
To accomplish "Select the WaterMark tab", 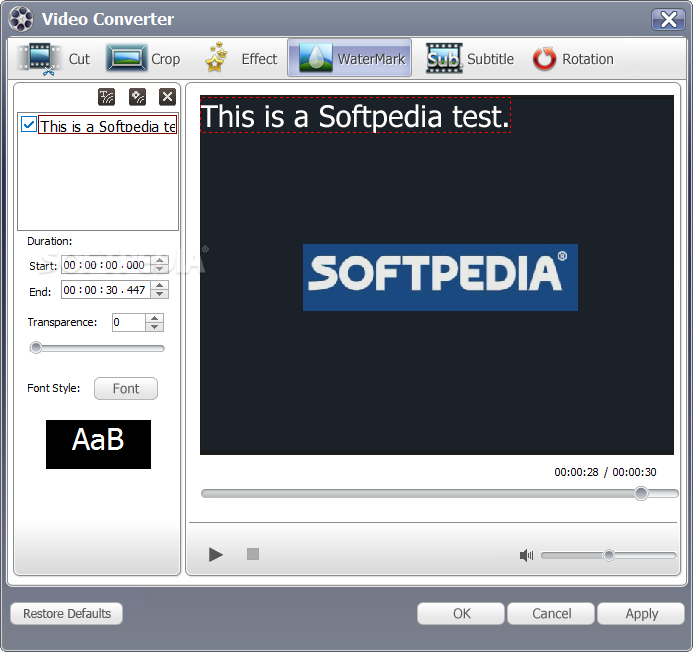I will (350, 58).
